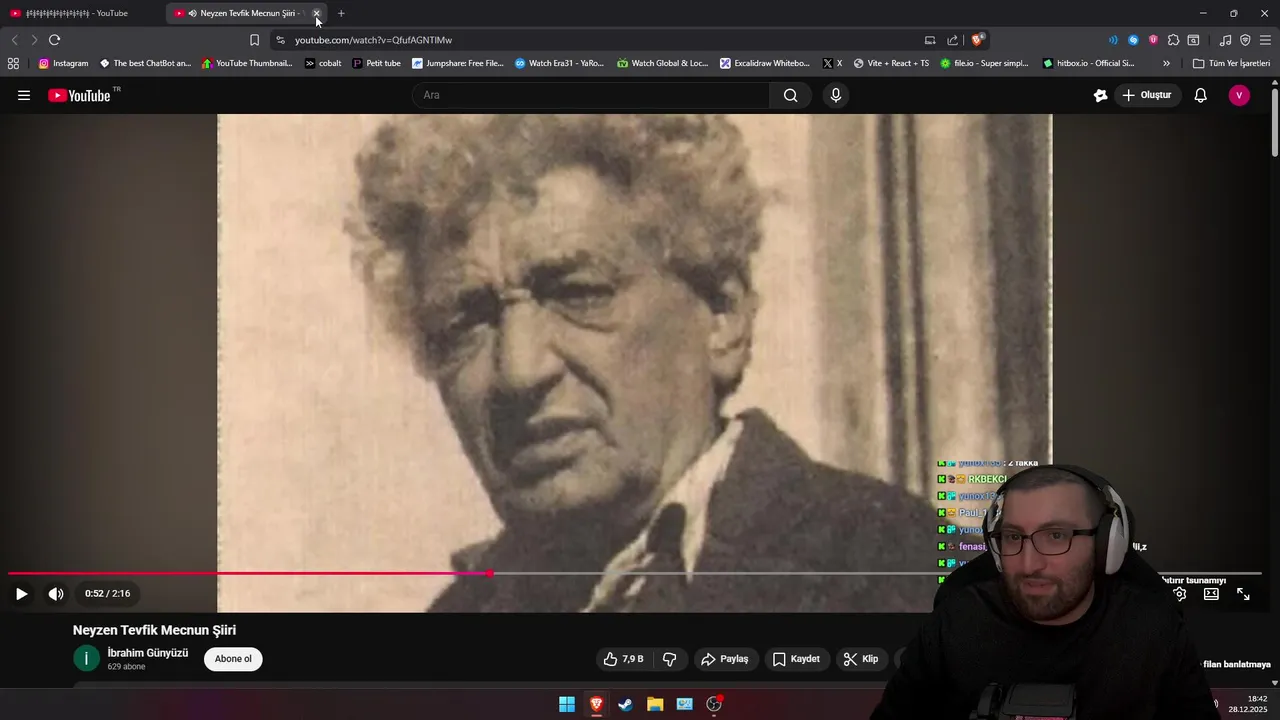Like the video with thumbs up
The width and height of the screenshot is (1280, 720).
pyautogui.click(x=623, y=659)
